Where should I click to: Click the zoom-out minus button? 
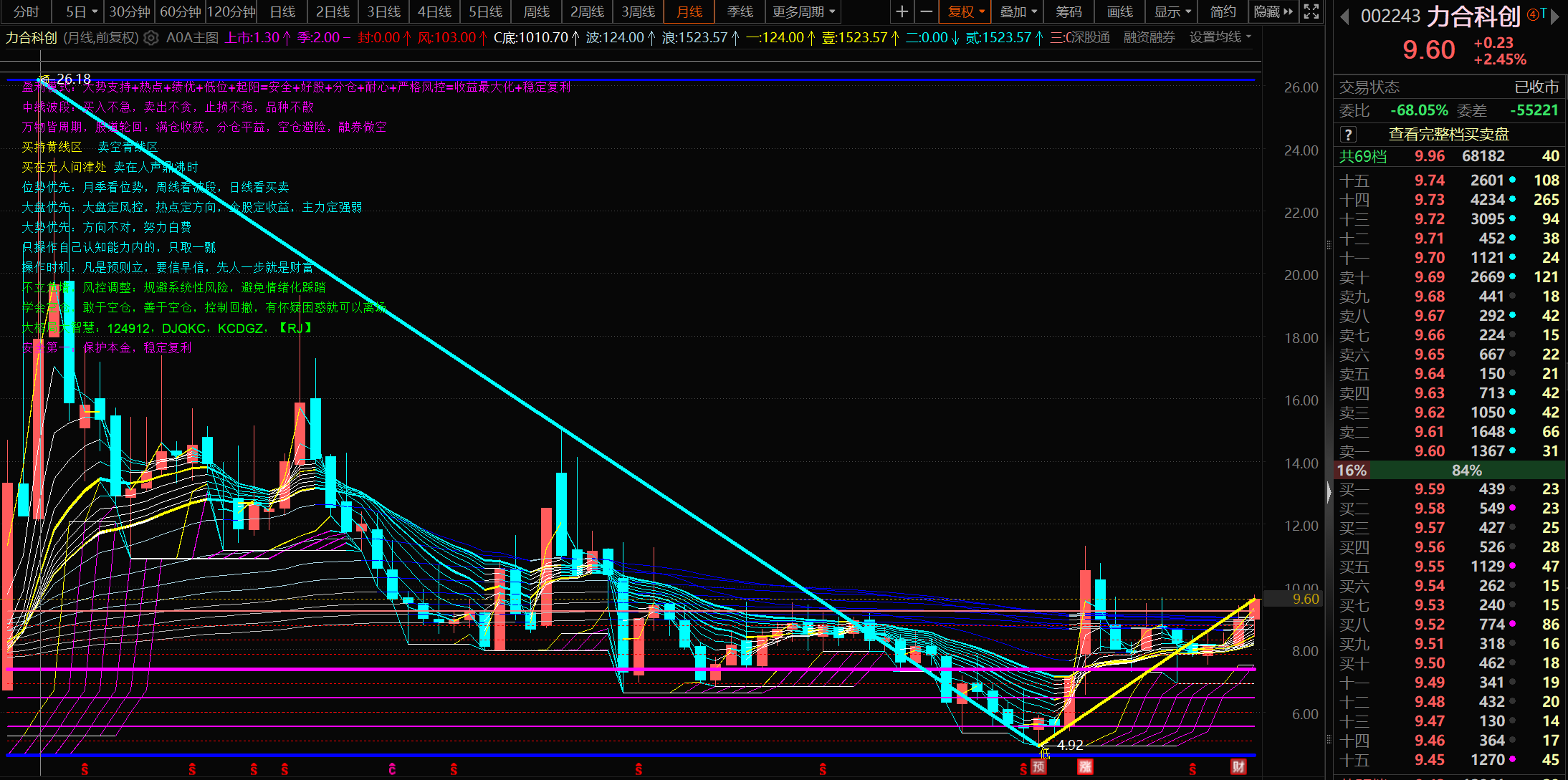[x=926, y=11]
